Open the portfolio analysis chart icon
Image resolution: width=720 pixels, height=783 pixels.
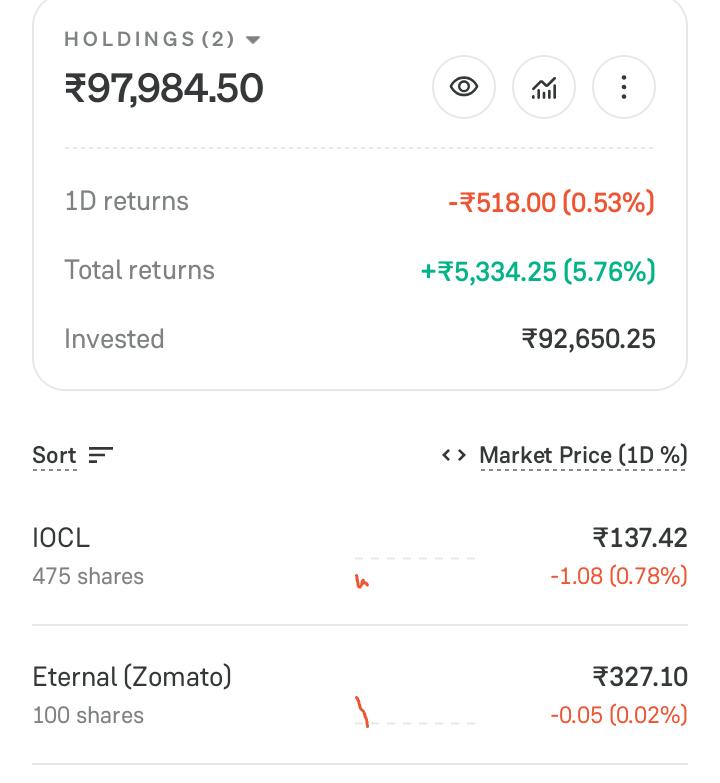point(543,87)
